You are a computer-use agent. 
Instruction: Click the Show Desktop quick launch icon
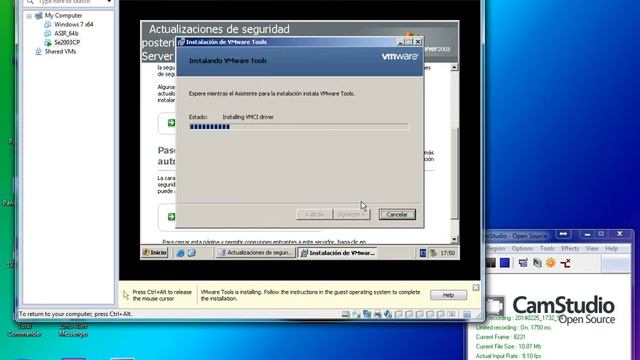click(x=191, y=253)
